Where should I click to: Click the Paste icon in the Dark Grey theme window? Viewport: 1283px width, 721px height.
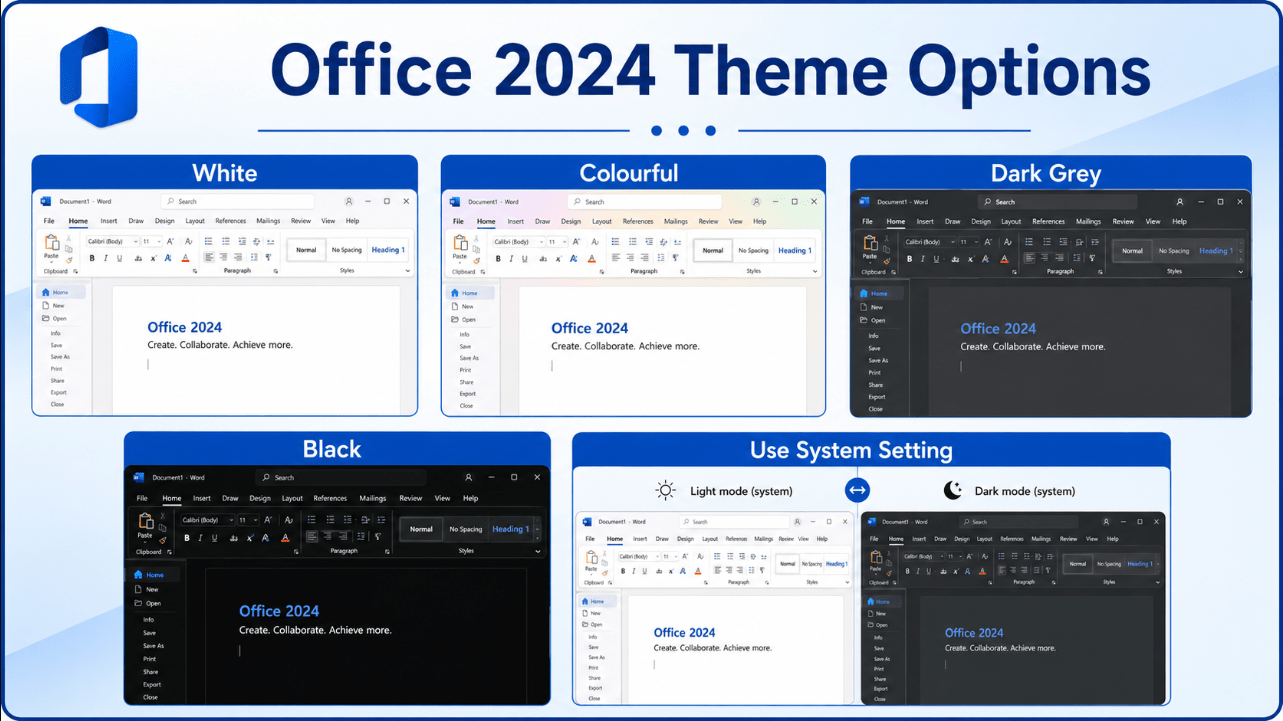coord(870,243)
